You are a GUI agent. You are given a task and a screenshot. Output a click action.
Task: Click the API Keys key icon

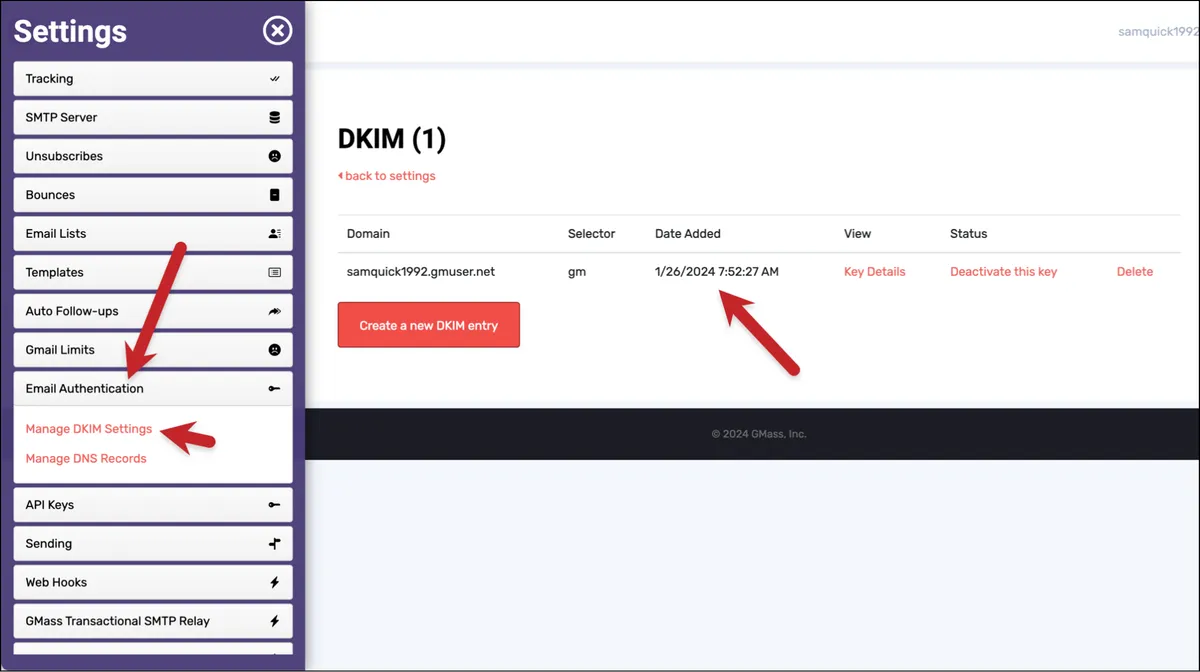pos(275,505)
